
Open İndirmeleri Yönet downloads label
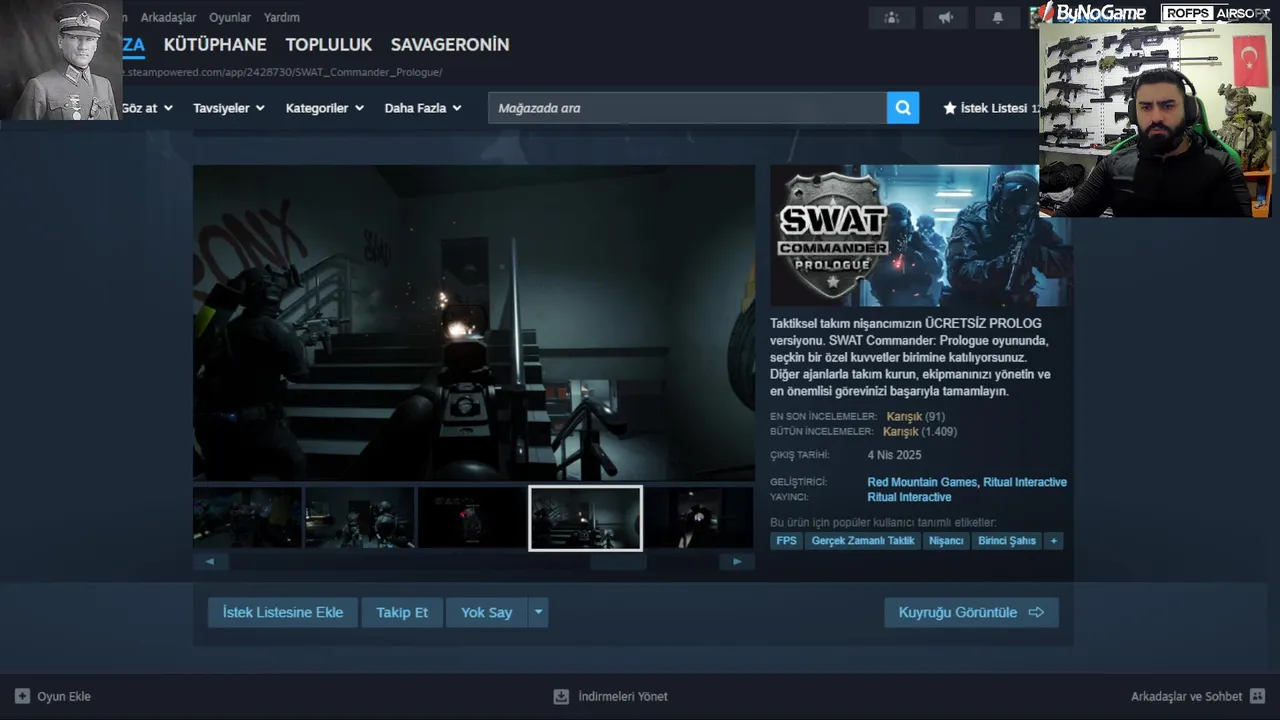tap(623, 696)
